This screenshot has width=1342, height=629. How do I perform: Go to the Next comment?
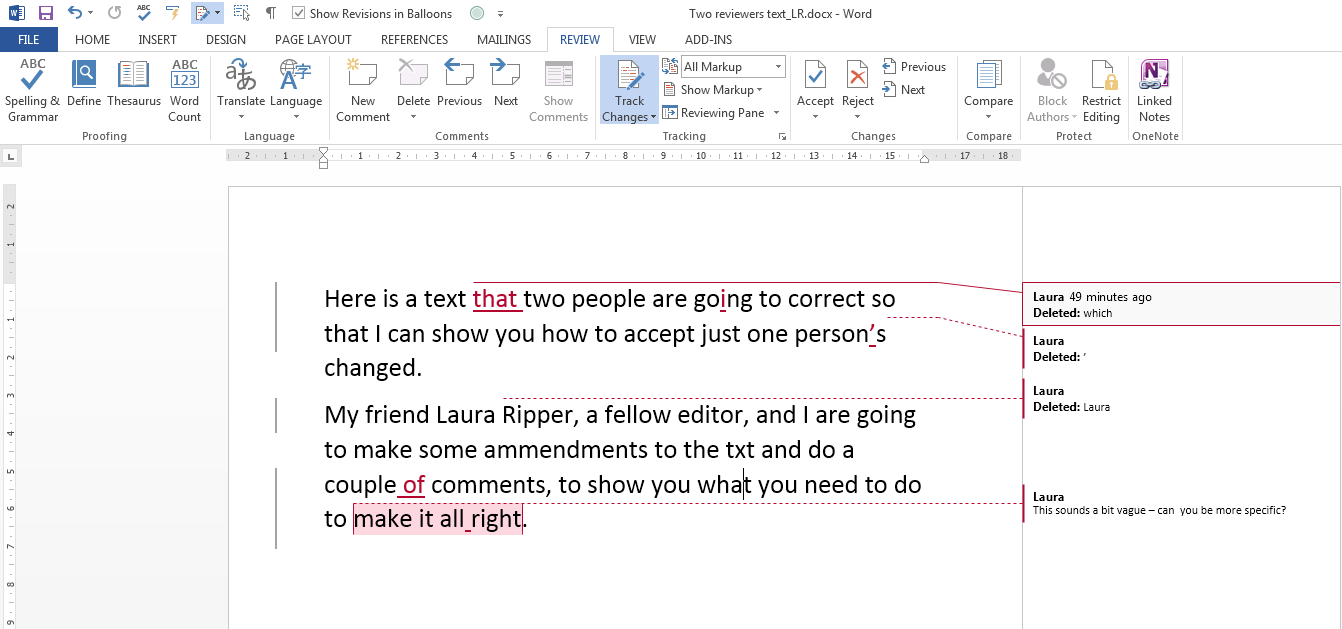[506, 84]
